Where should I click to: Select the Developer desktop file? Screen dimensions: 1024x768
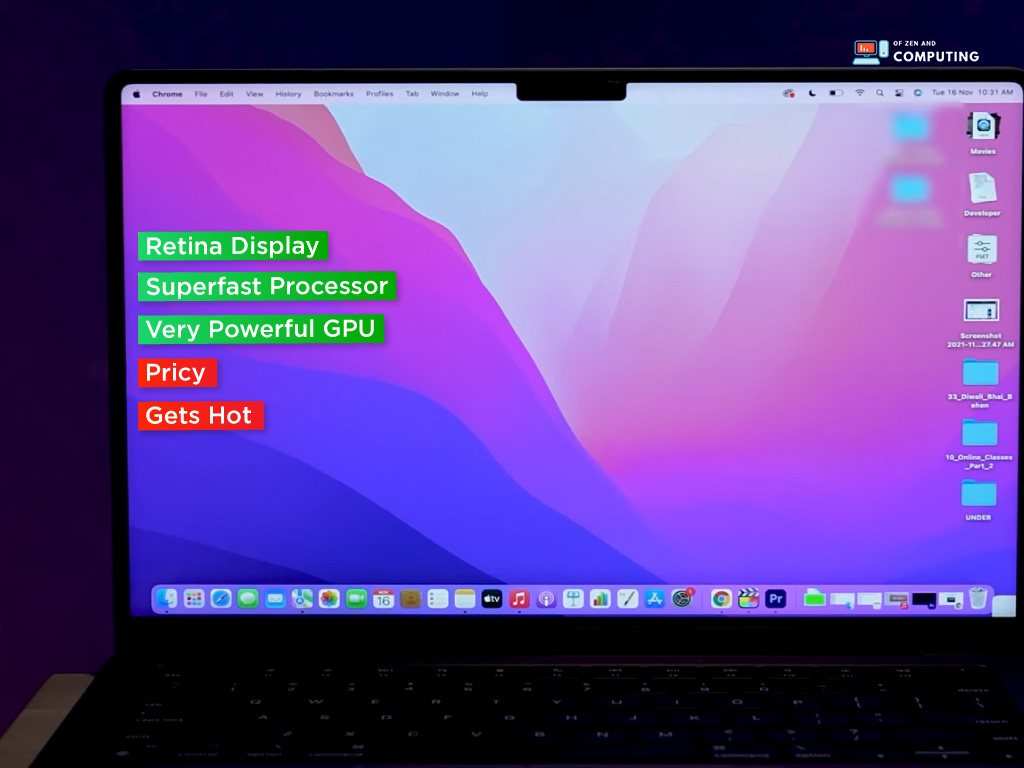point(982,193)
